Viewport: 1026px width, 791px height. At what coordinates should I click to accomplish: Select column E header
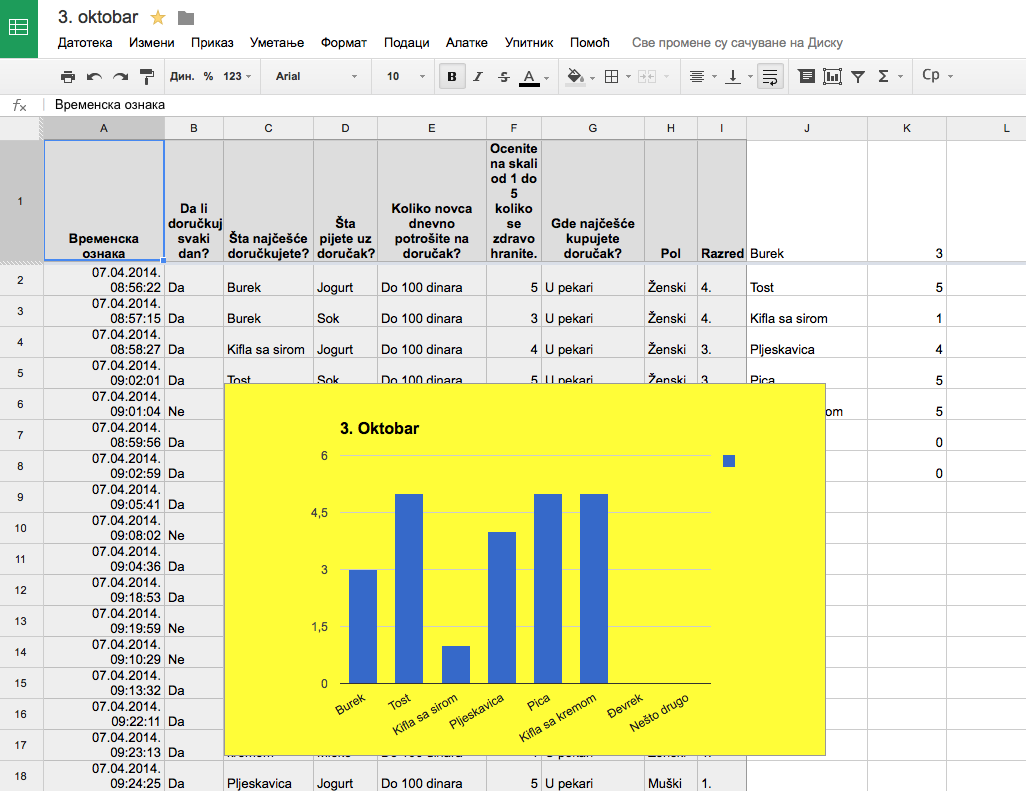click(x=432, y=128)
